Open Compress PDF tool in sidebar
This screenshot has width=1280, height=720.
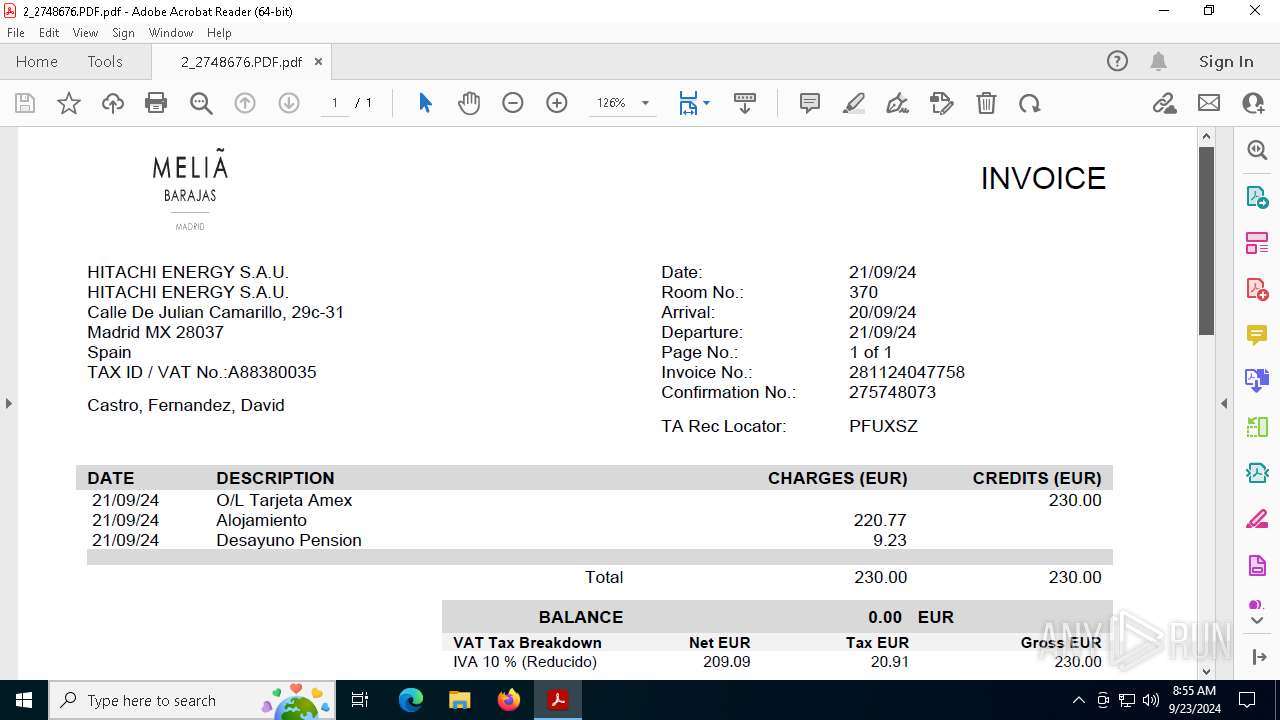pos(1257,473)
